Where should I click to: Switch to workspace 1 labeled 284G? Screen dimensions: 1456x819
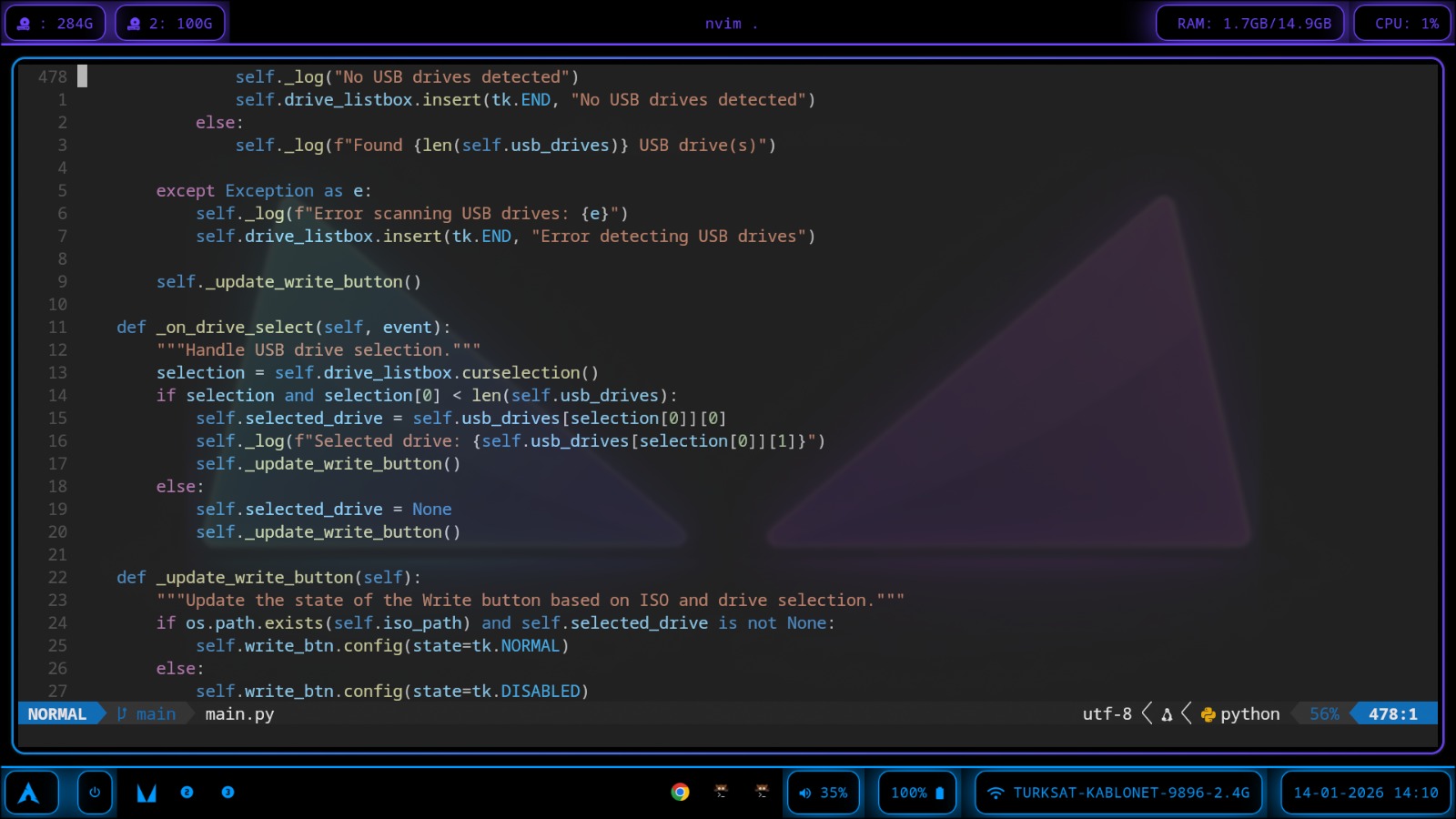click(x=55, y=23)
